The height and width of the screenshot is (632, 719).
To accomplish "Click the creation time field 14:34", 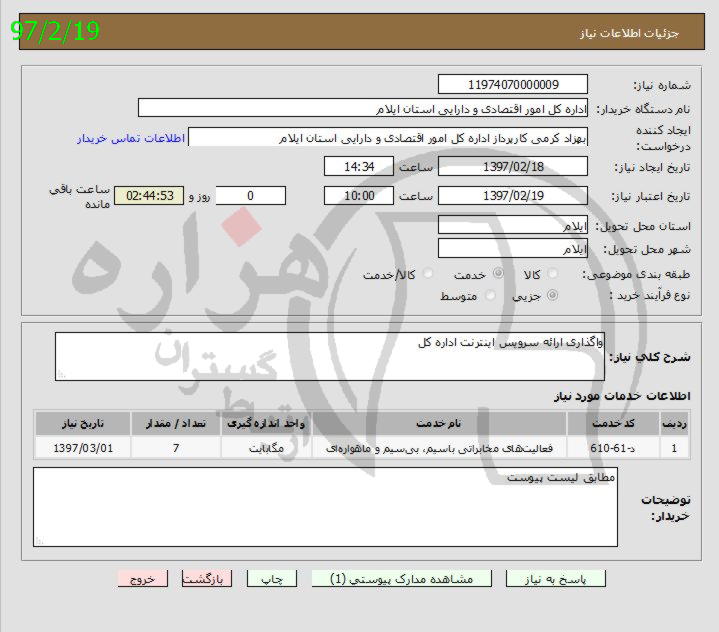I will [x=359, y=166].
